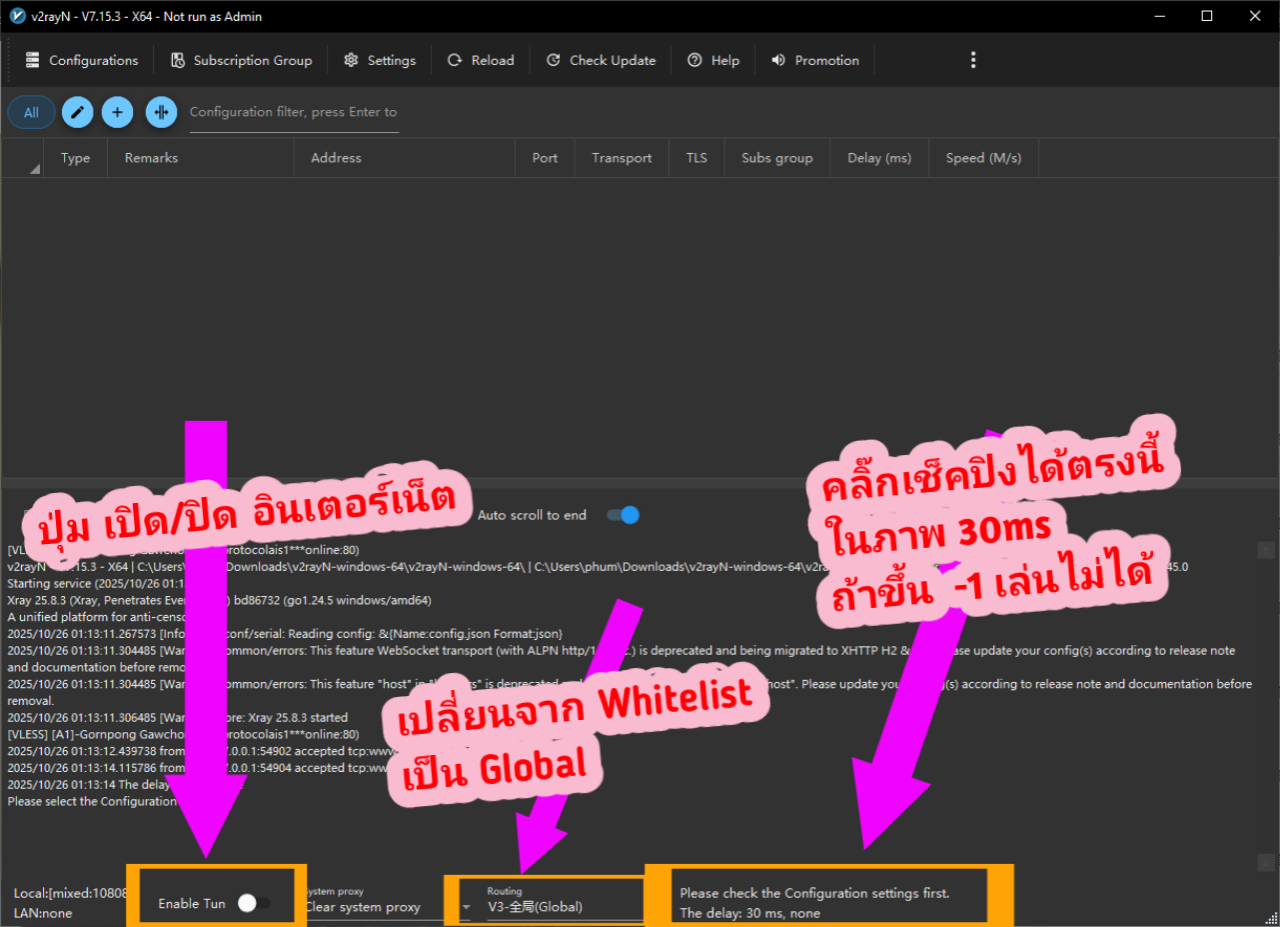Close the v2rayN window
This screenshot has height=927, width=1280.
click(x=1255, y=16)
